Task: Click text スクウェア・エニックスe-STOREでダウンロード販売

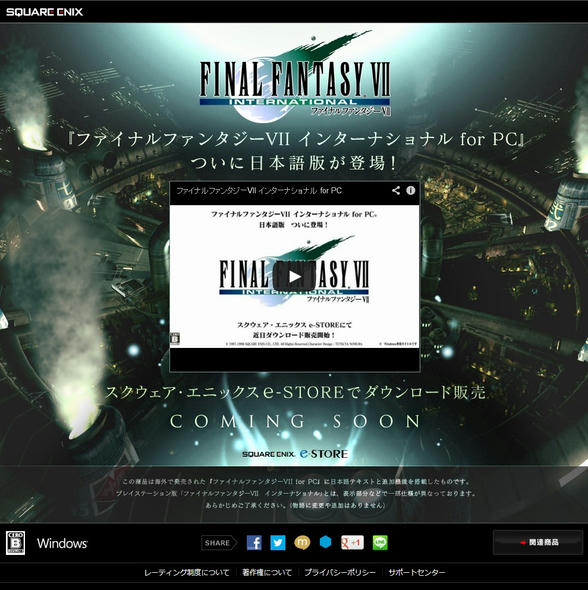Action: pos(295,392)
